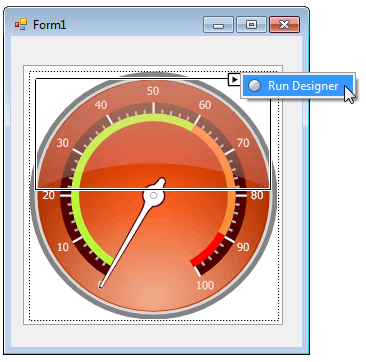
Task: Maximize the Form1 window
Action: coord(251,25)
